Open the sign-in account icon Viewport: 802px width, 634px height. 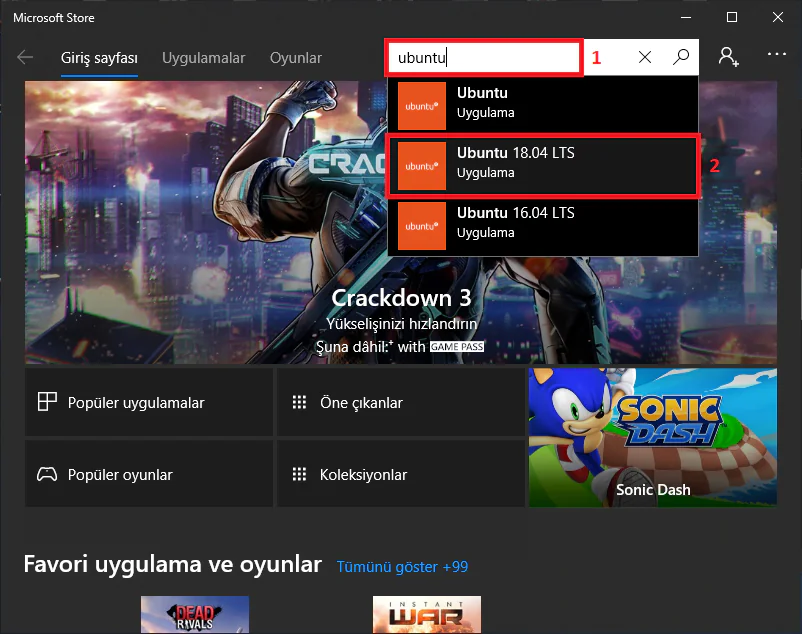(x=728, y=57)
